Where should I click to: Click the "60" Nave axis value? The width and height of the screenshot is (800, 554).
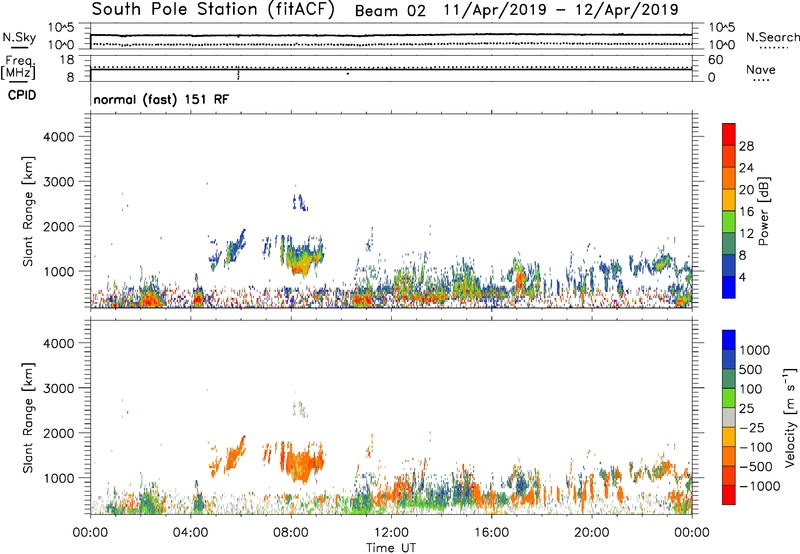click(x=715, y=60)
